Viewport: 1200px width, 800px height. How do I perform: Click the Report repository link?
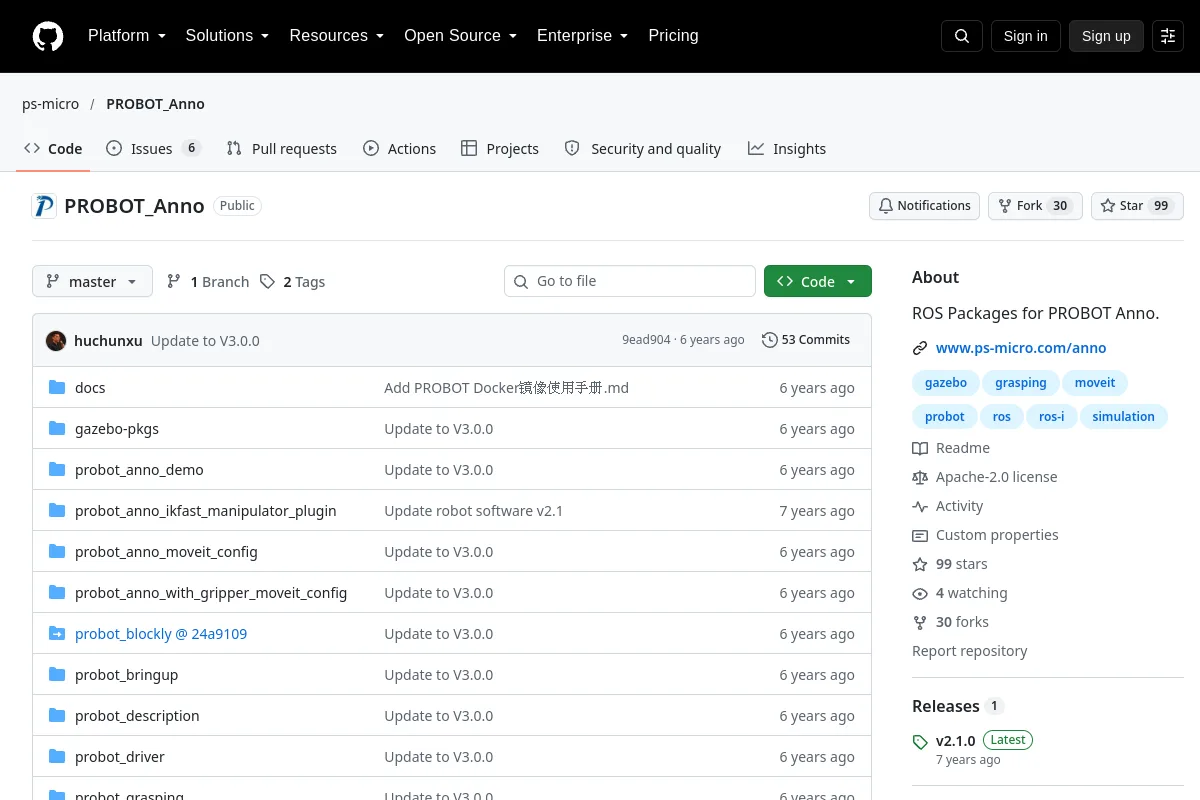[970, 651]
